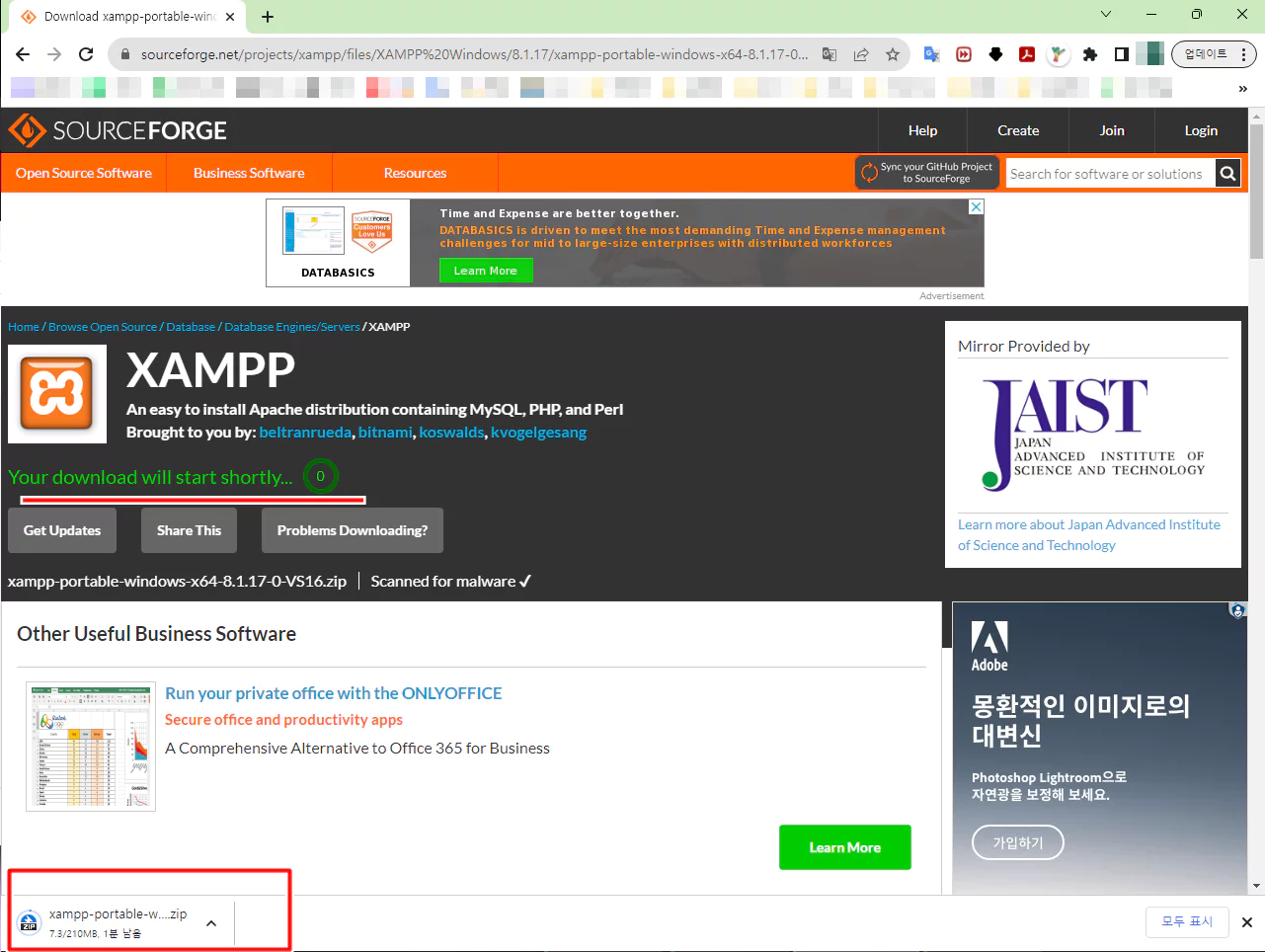
Task: Open ONLYOFFICE title link
Action: (x=334, y=693)
